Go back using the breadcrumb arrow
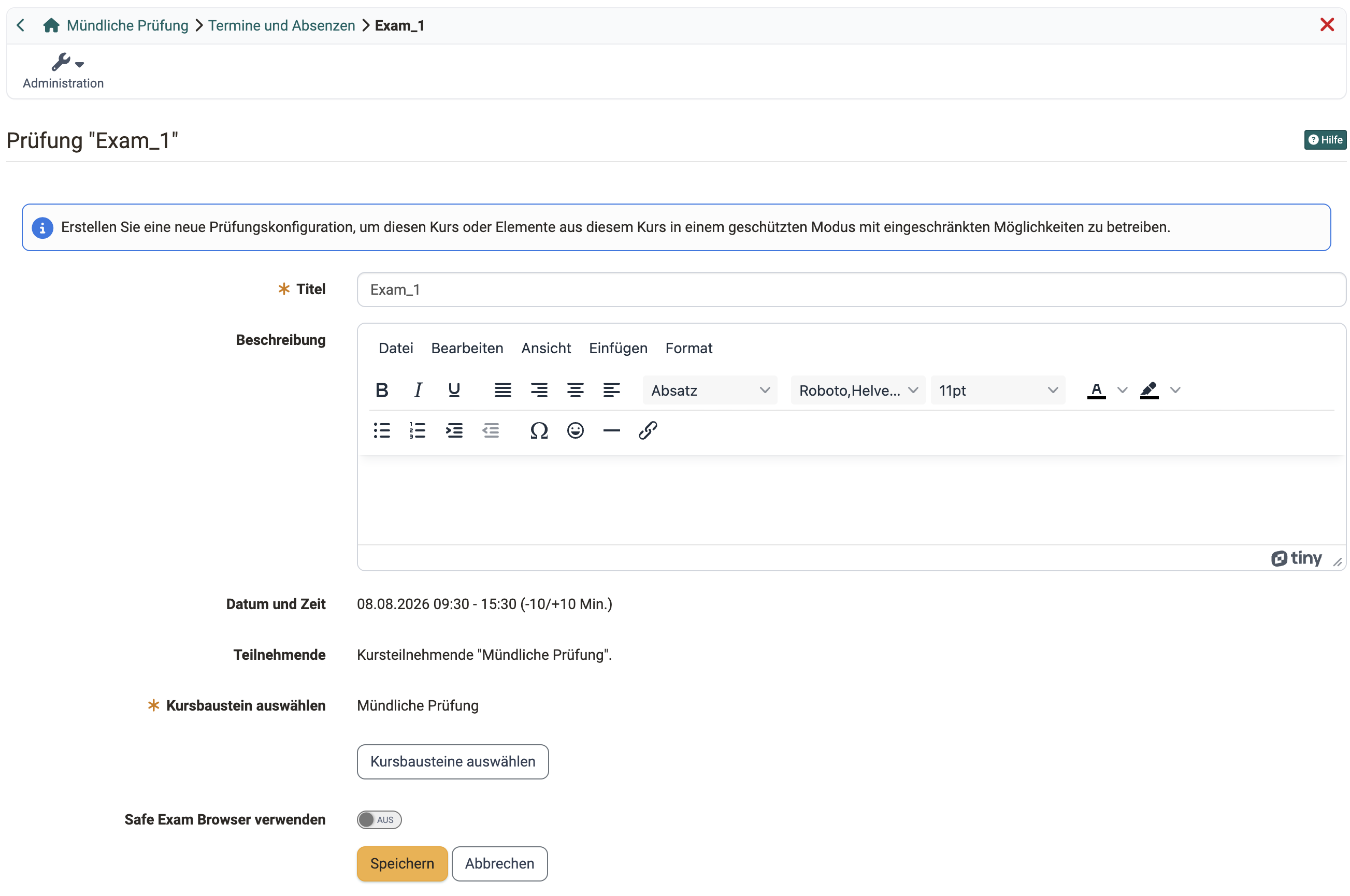The width and height of the screenshot is (1350, 896). [21, 25]
